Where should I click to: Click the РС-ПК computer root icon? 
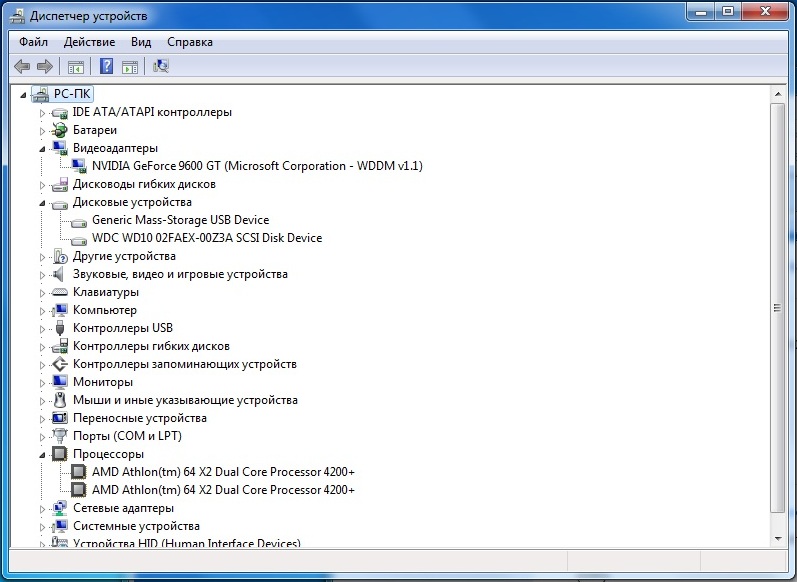tap(40, 94)
